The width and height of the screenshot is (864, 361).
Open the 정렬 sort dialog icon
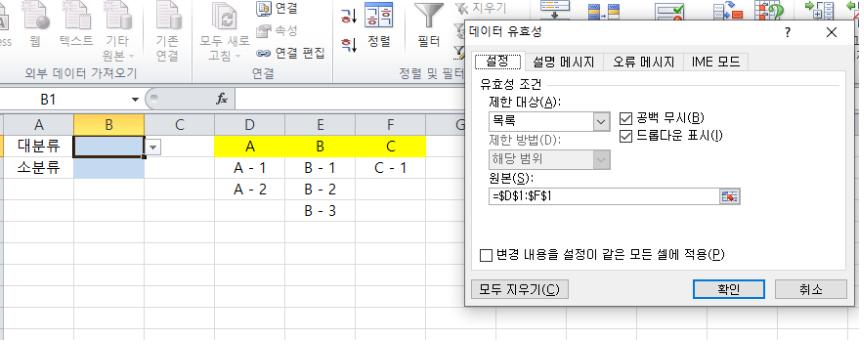pos(379,15)
